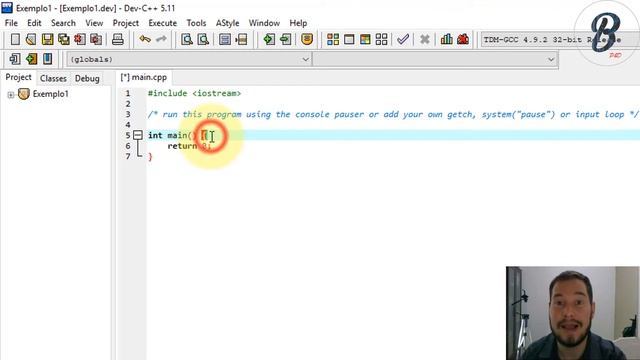Open the Tools menu
Image resolution: width=640 pixels, height=360 pixels.
(x=196, y=23)
